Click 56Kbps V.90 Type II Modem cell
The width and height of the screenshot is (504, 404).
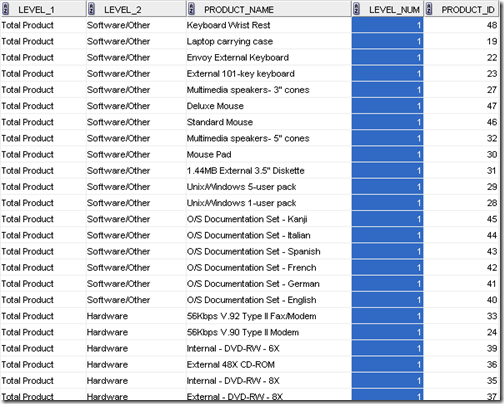pos(269,332)
